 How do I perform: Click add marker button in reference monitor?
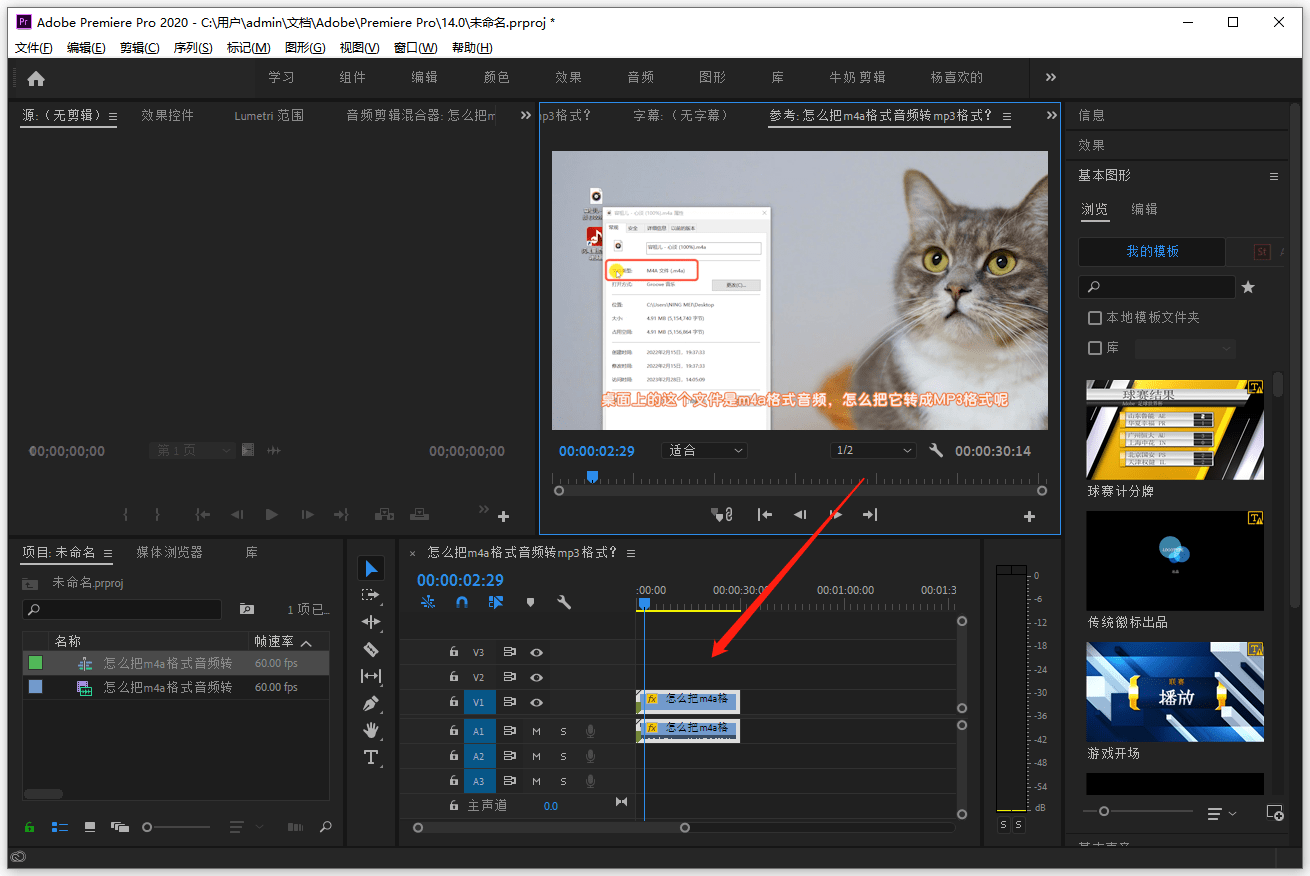point(722,514)
